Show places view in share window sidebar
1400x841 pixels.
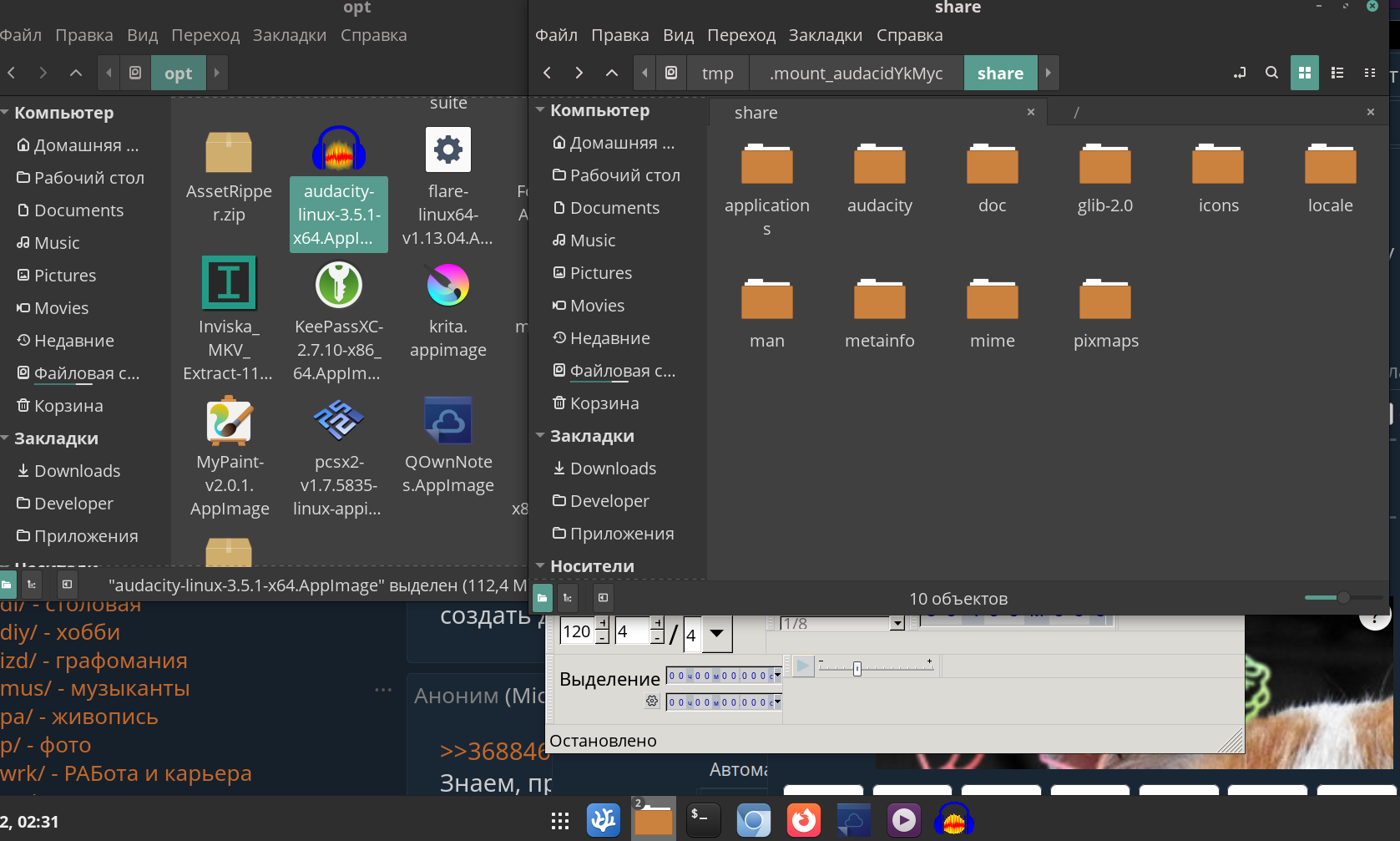click(x=543, y=598)
